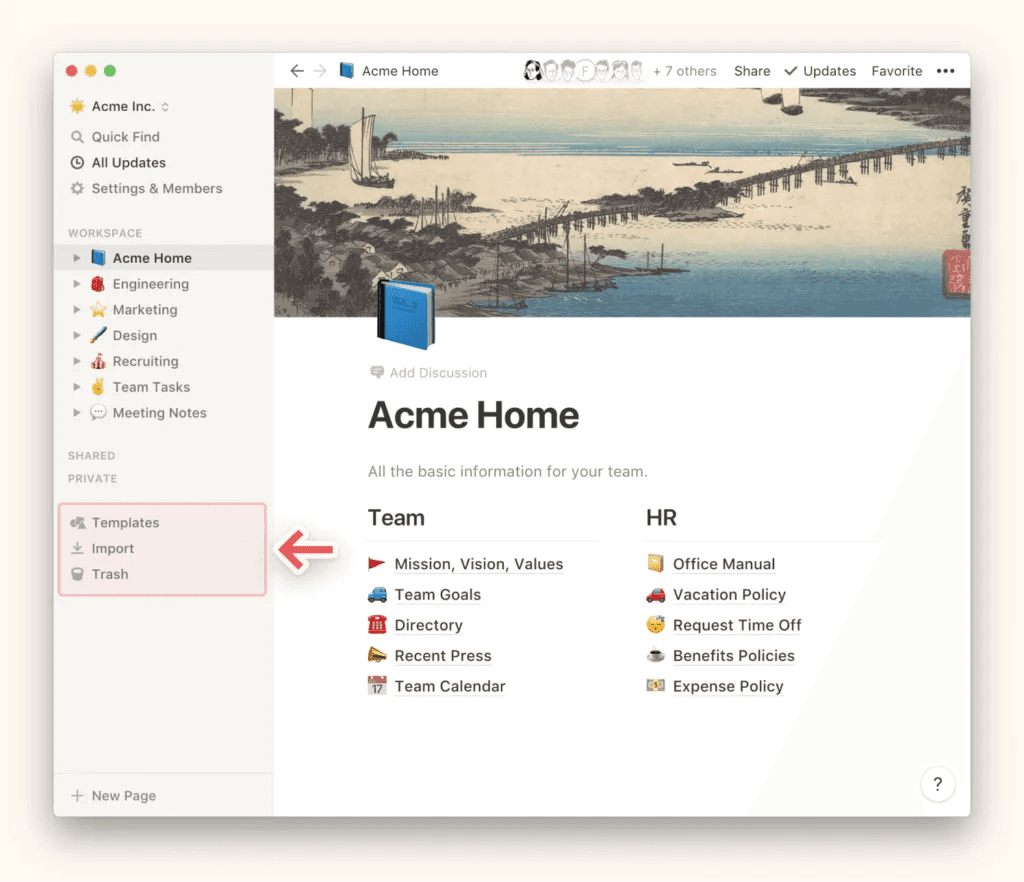
Task: Click the first member avatar in top bar
Action: 533,71
